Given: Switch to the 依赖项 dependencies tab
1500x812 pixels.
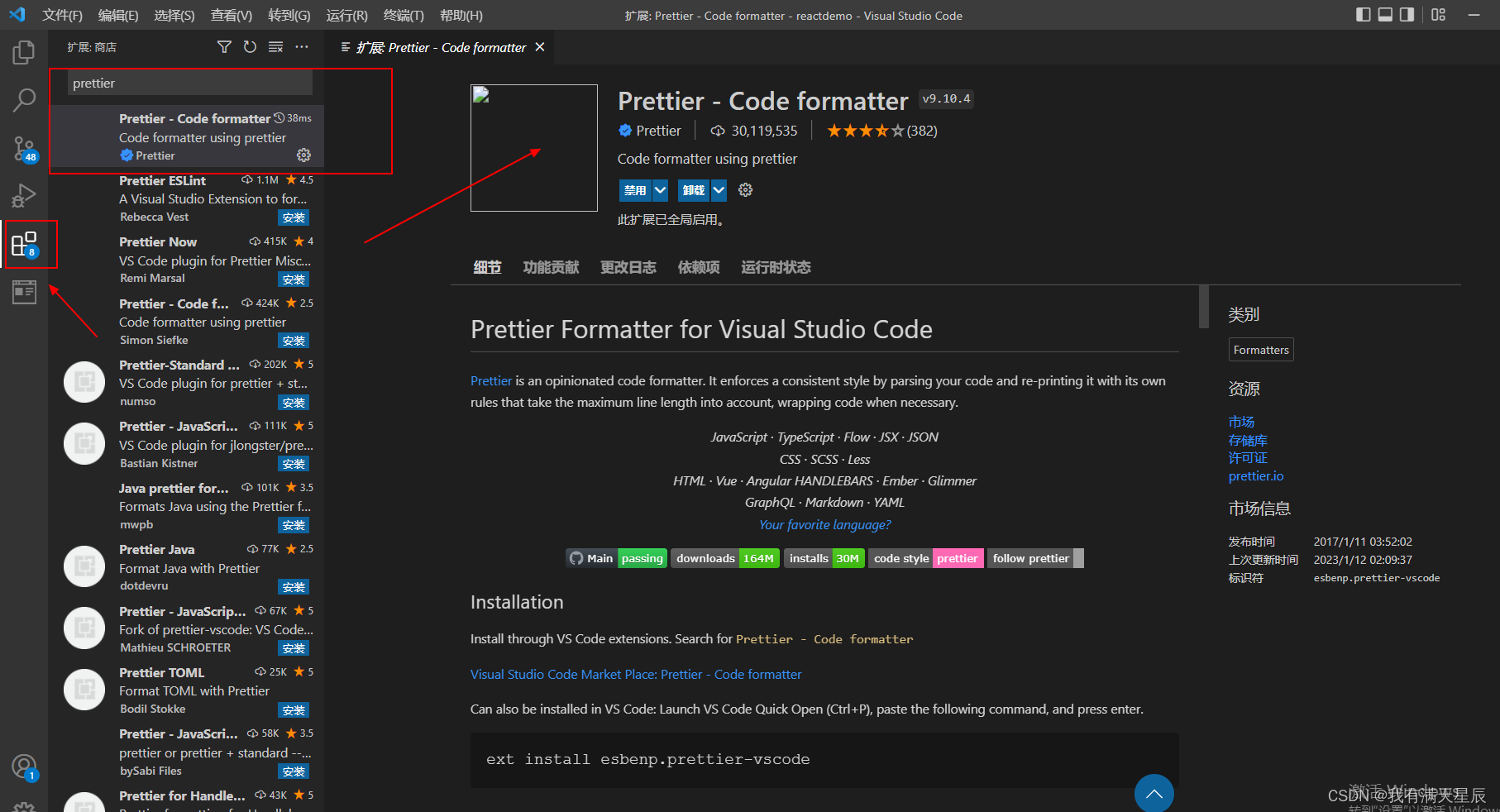Looking at the screenshot, I should [699, 267].
